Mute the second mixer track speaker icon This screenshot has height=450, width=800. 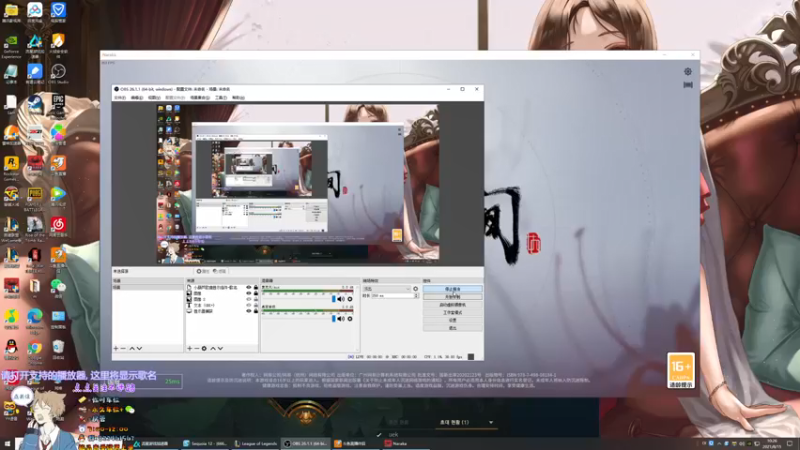pyautogui.click(x=341, y=319)
